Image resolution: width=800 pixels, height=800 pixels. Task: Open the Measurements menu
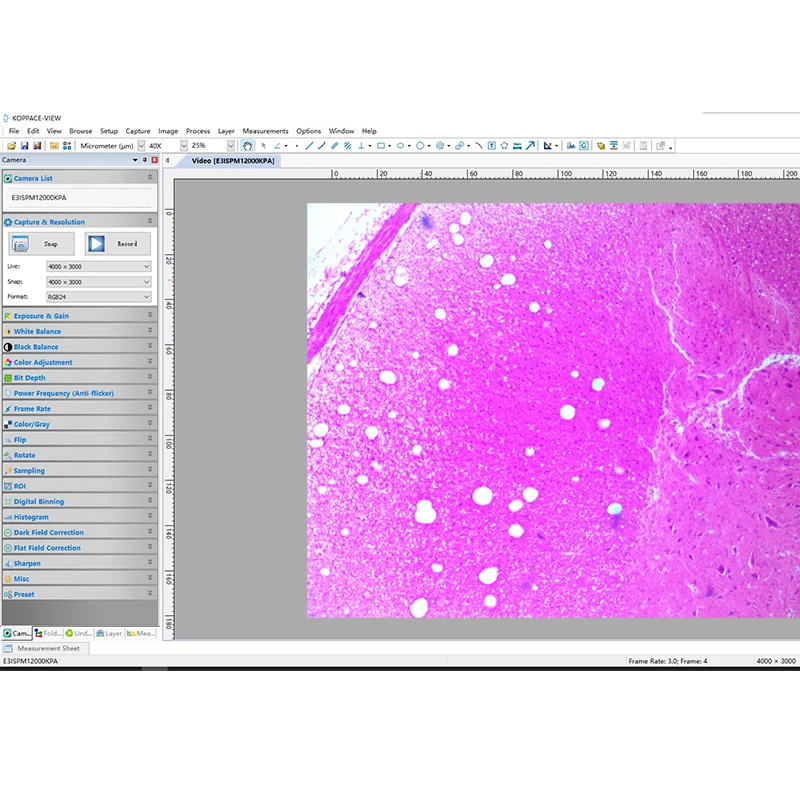tap(265, 131)
